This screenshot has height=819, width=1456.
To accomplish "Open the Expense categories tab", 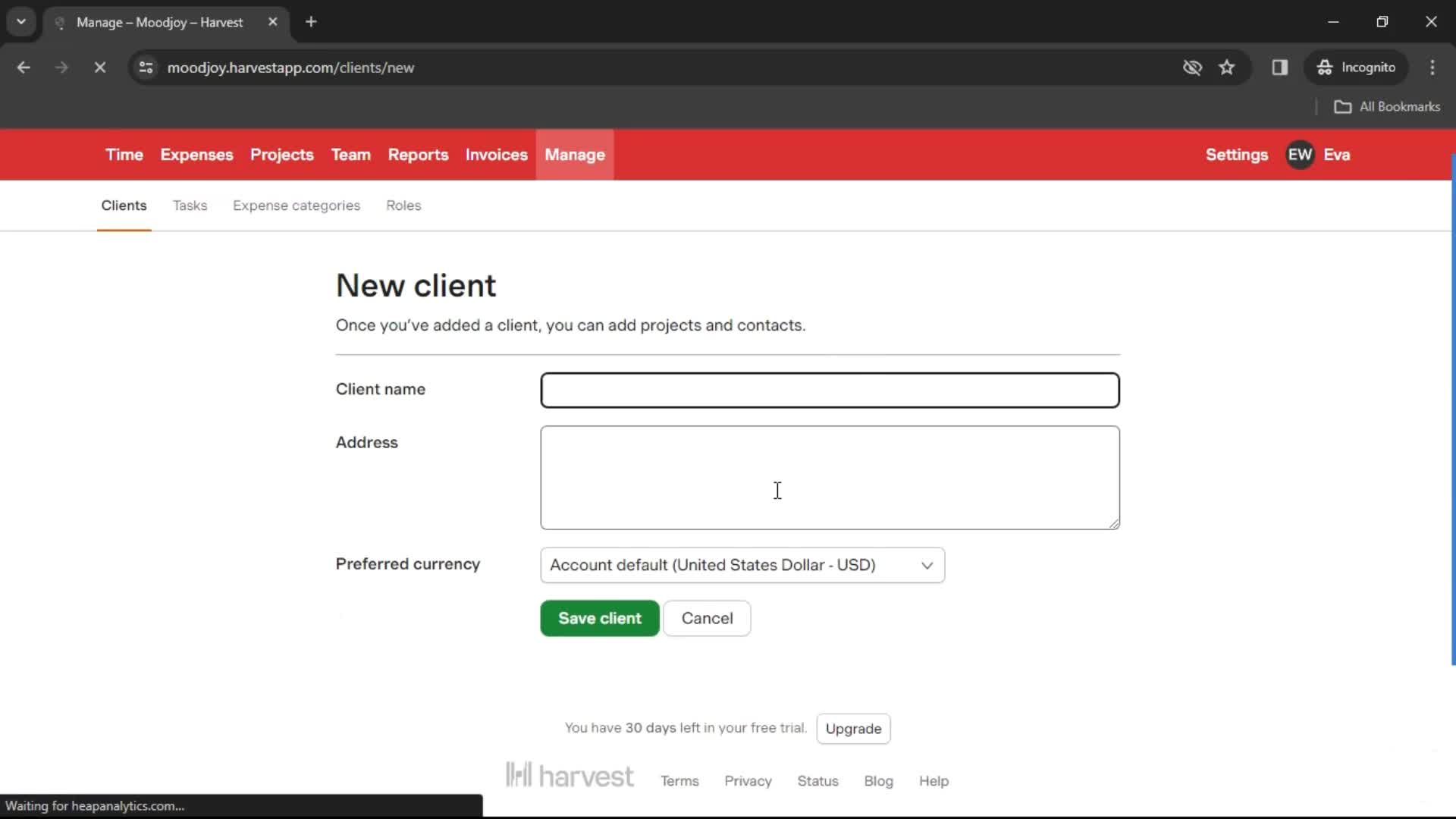I will tap(296, 205).
